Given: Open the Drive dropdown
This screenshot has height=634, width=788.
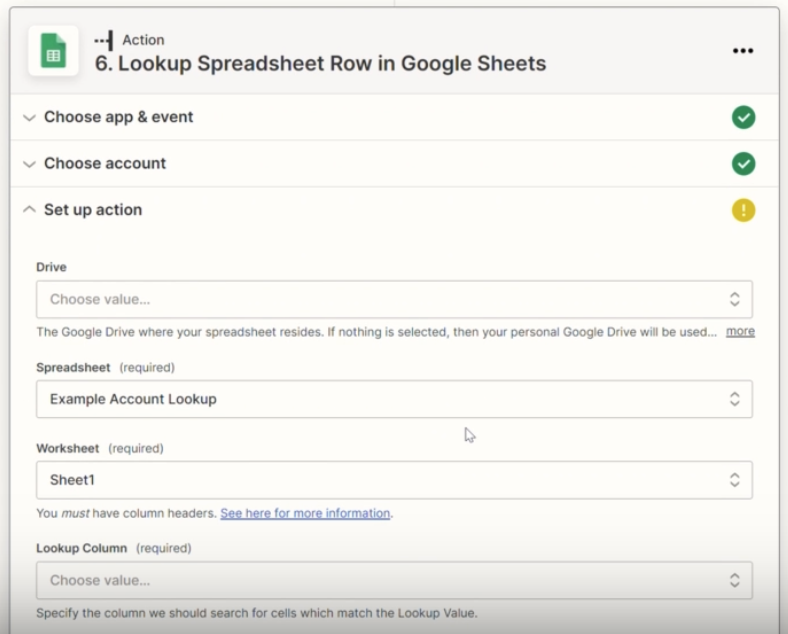Looking at the screenshot, I should (x=394, y=299).
